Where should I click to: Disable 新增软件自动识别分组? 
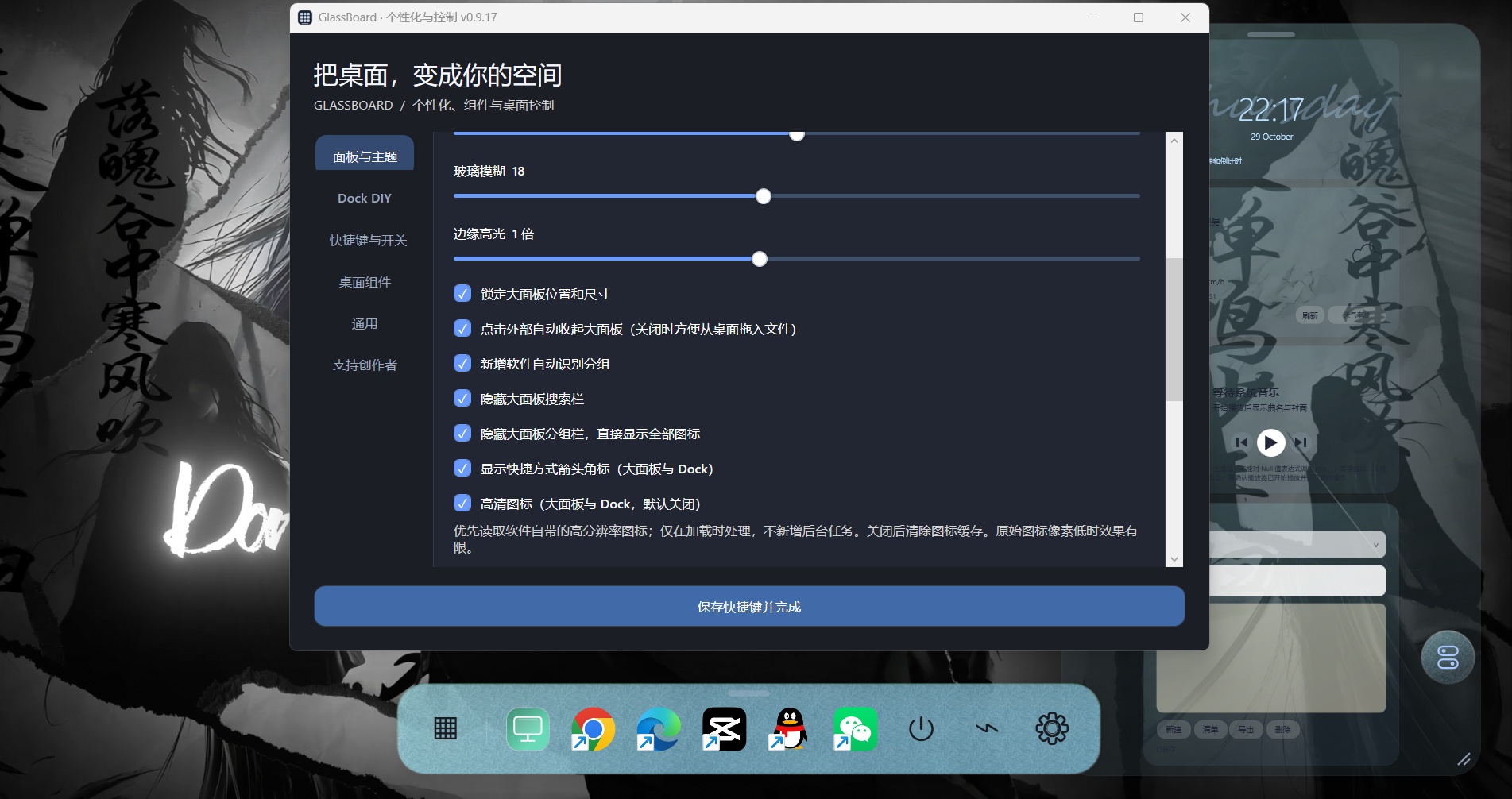[x=462, y=364]
